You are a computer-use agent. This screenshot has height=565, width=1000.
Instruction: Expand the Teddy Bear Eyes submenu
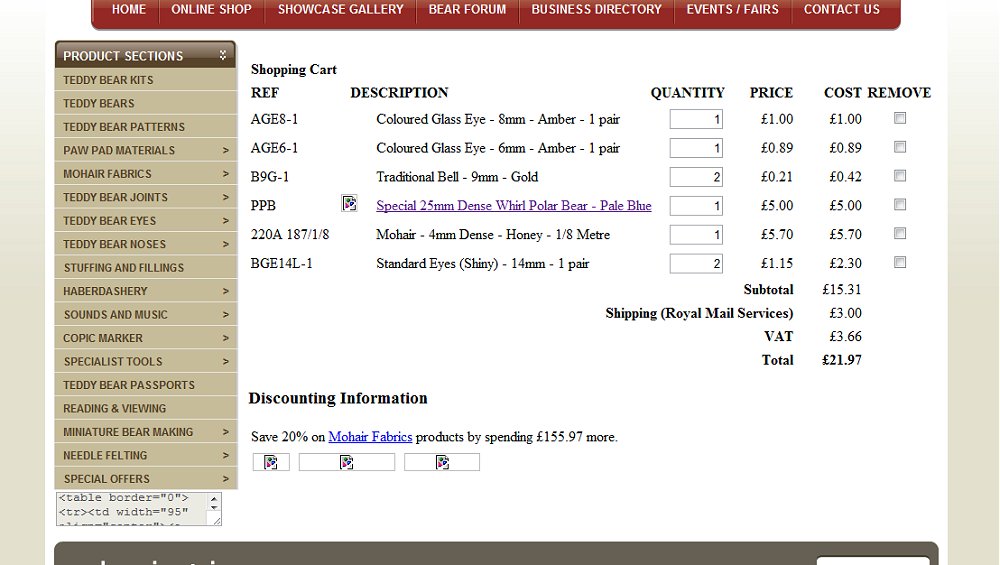[225, 221]
